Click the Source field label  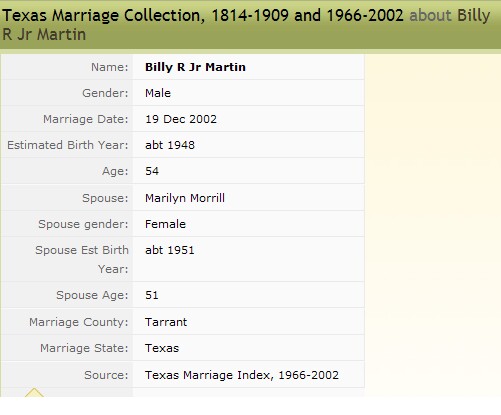point(106,375)
